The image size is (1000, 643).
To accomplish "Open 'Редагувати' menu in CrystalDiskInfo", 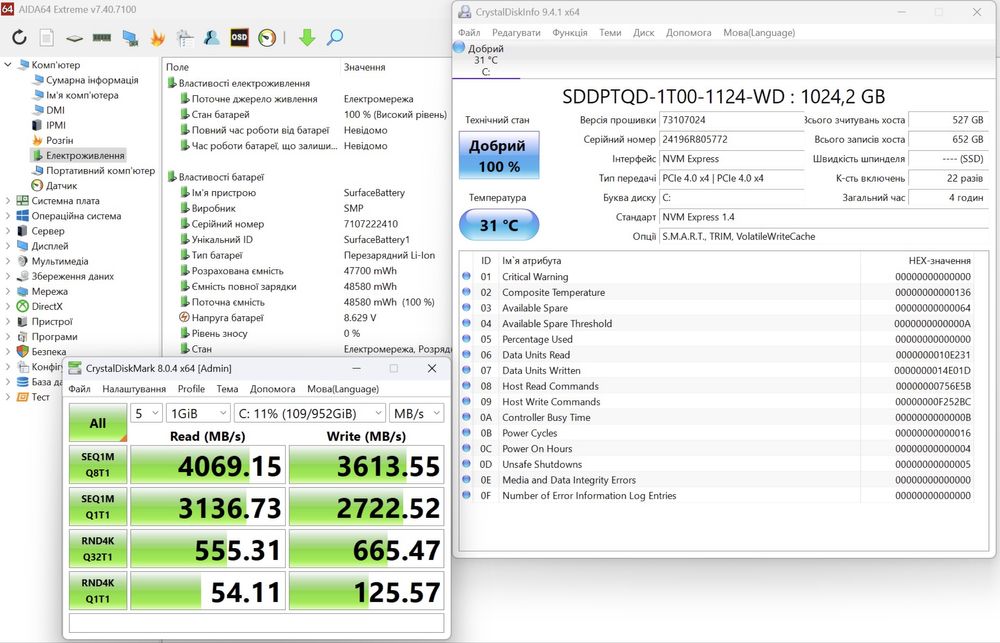I will click(516, 33).
